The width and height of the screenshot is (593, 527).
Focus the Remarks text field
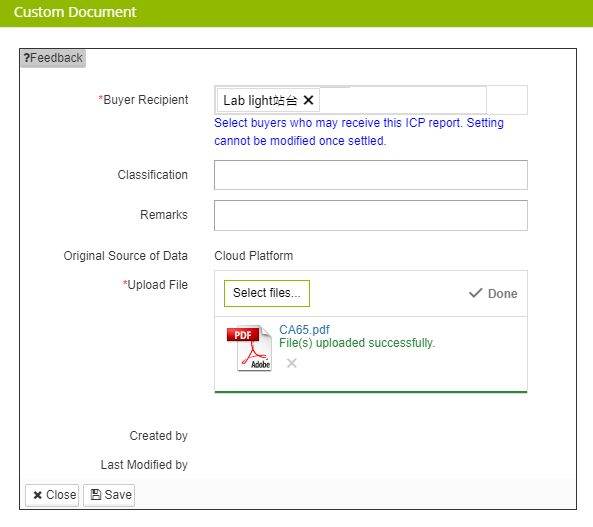point(371,215)
